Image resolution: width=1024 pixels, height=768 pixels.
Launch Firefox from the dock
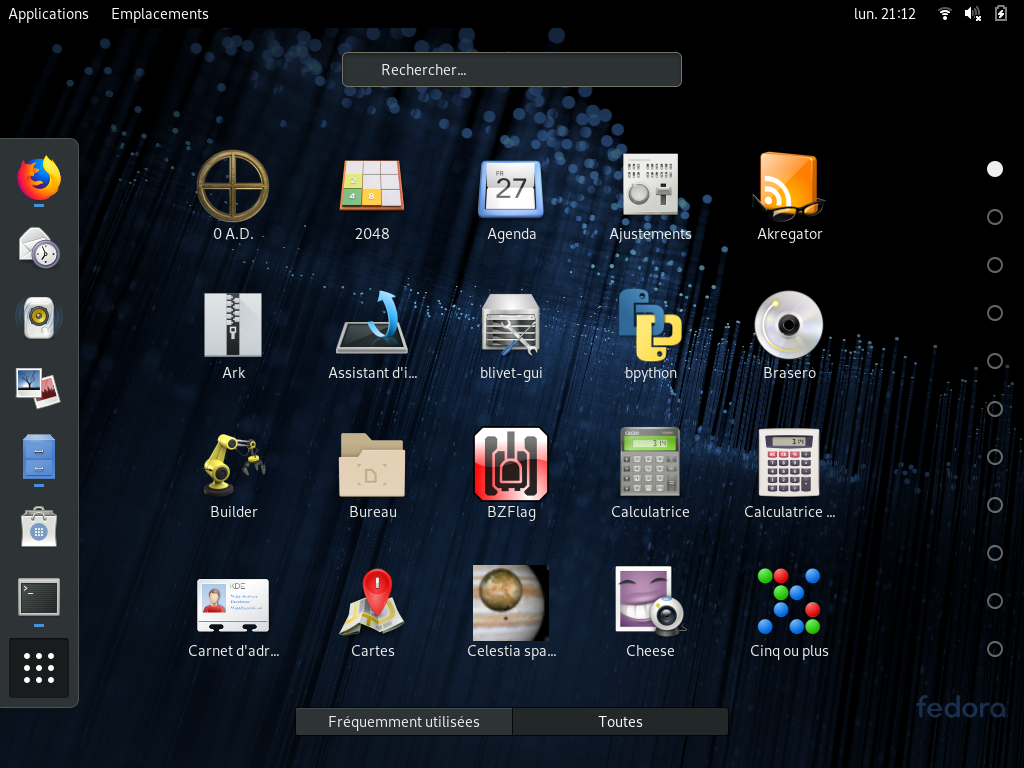[39, 178]
